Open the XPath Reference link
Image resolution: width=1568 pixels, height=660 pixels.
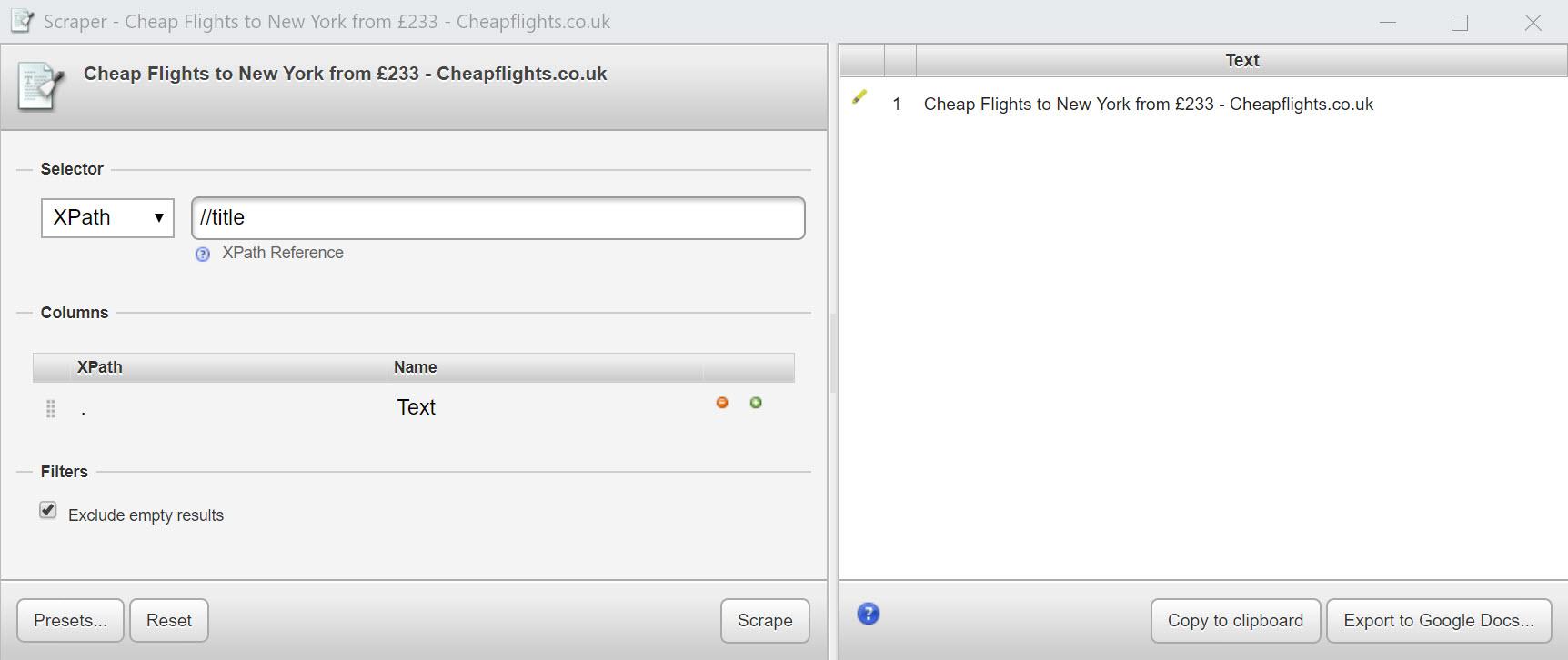pyautogui.click(x=283, y=253)
